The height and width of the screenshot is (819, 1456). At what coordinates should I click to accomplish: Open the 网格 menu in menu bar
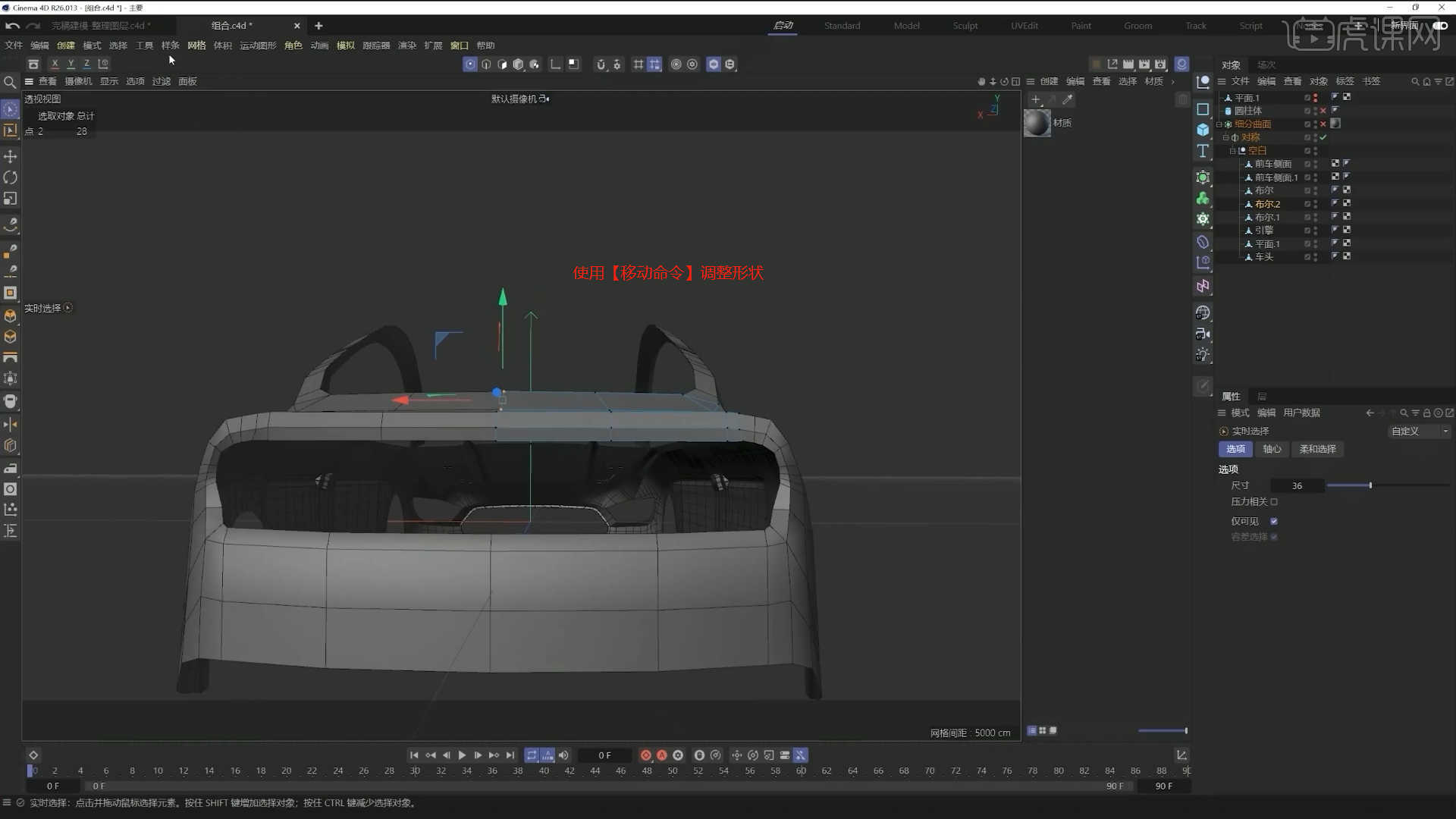pyautogui.click(x=196, y=45)
